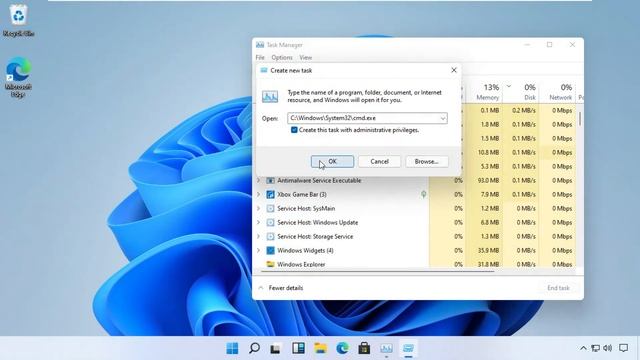Screen dimensions: 640x360
Task: Click 93.0 MB memory cell
Action: click(488, 180)
